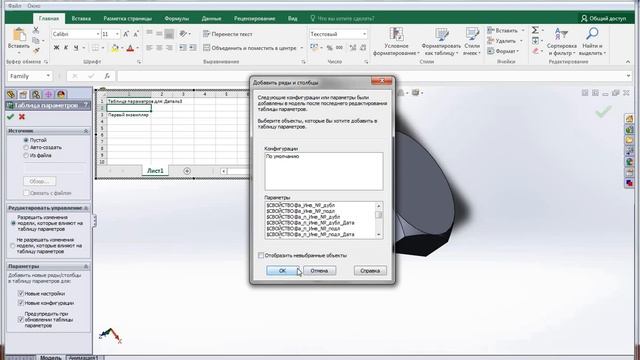
Task: Toggle the Новые настройки checkbox
Action: 21,293
